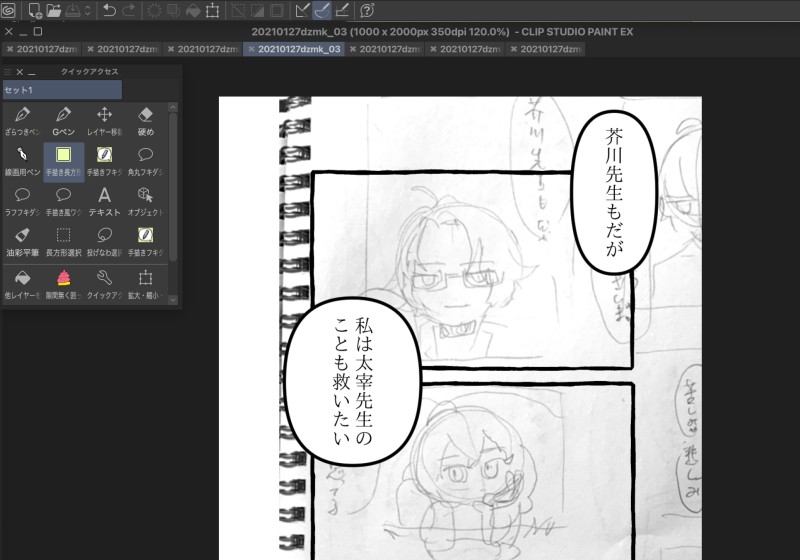Screen dimensions: 800x560
Task: Select the 手描き長方形 frame tool
Action: click(x=63, y=162)
